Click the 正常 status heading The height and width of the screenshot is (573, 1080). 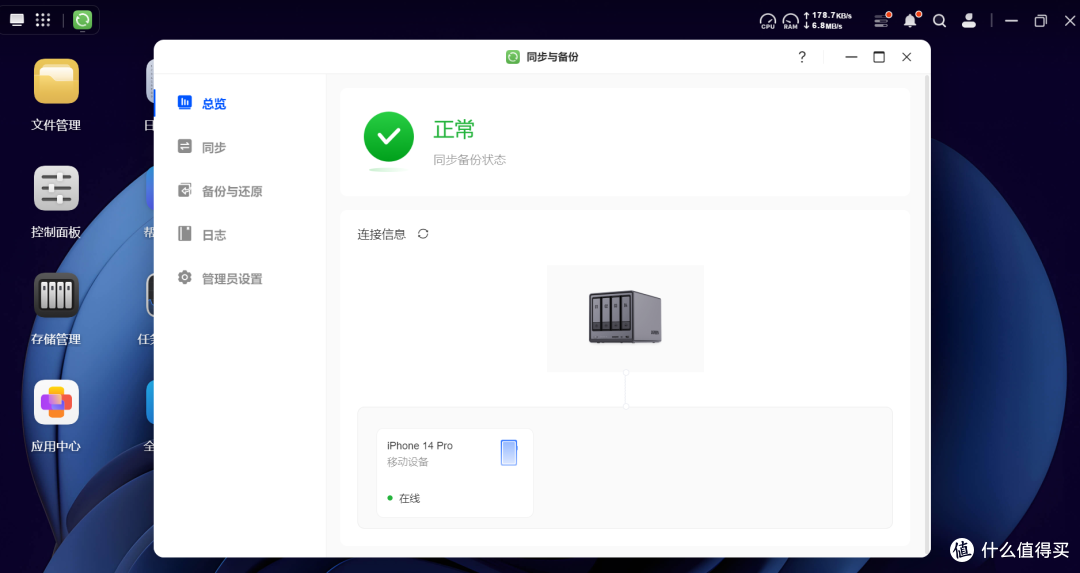454,129
